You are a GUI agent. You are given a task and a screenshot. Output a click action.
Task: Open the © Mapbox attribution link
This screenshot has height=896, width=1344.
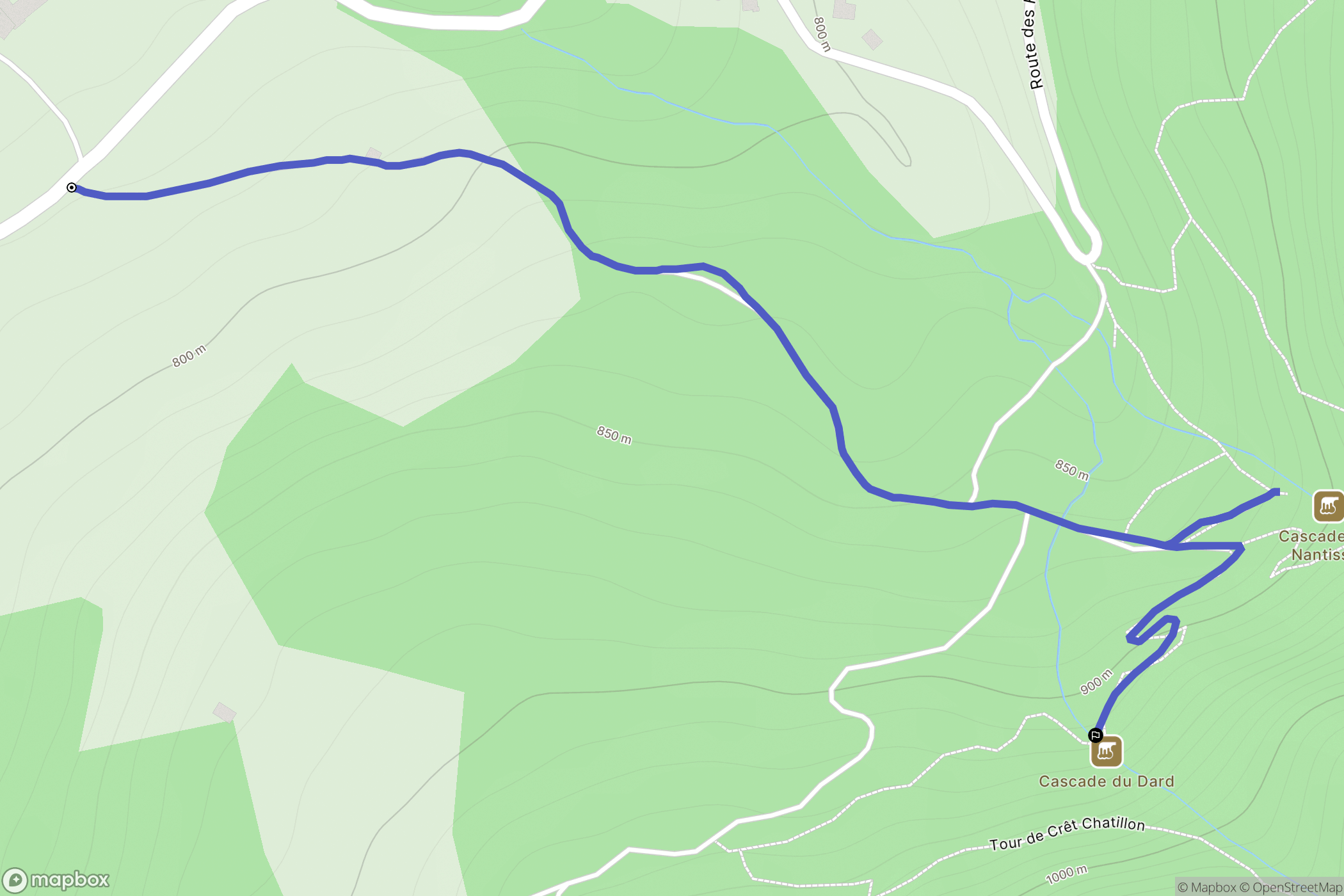pos(1207,887)
